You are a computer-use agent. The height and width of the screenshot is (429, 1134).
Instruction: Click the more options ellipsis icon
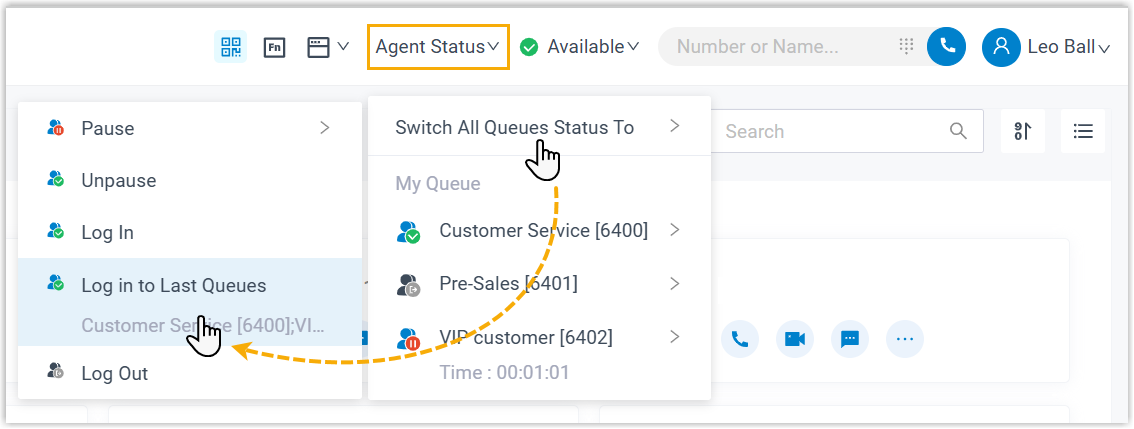(905, 339)
